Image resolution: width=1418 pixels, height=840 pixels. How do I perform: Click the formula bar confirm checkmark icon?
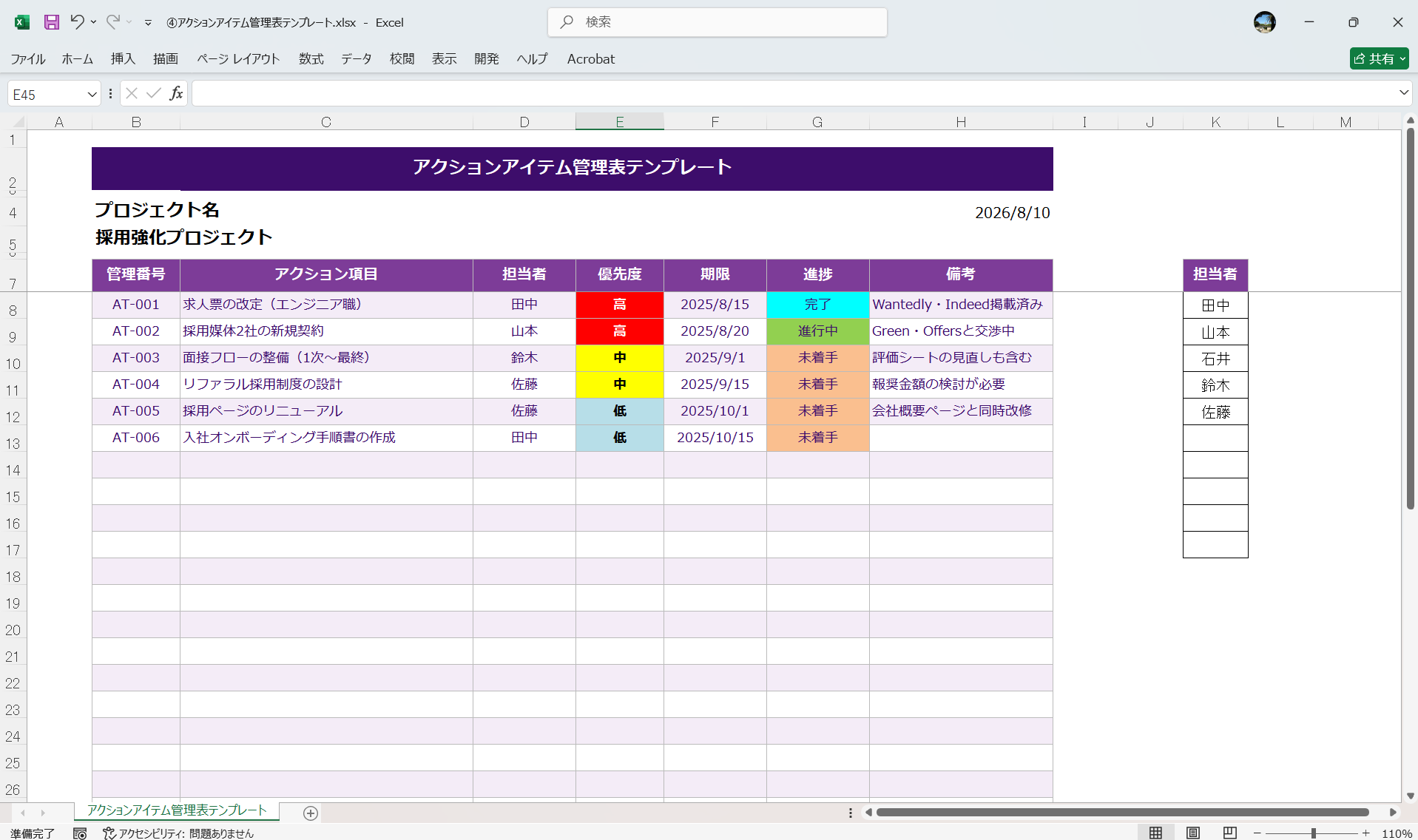tap(154, 93)
